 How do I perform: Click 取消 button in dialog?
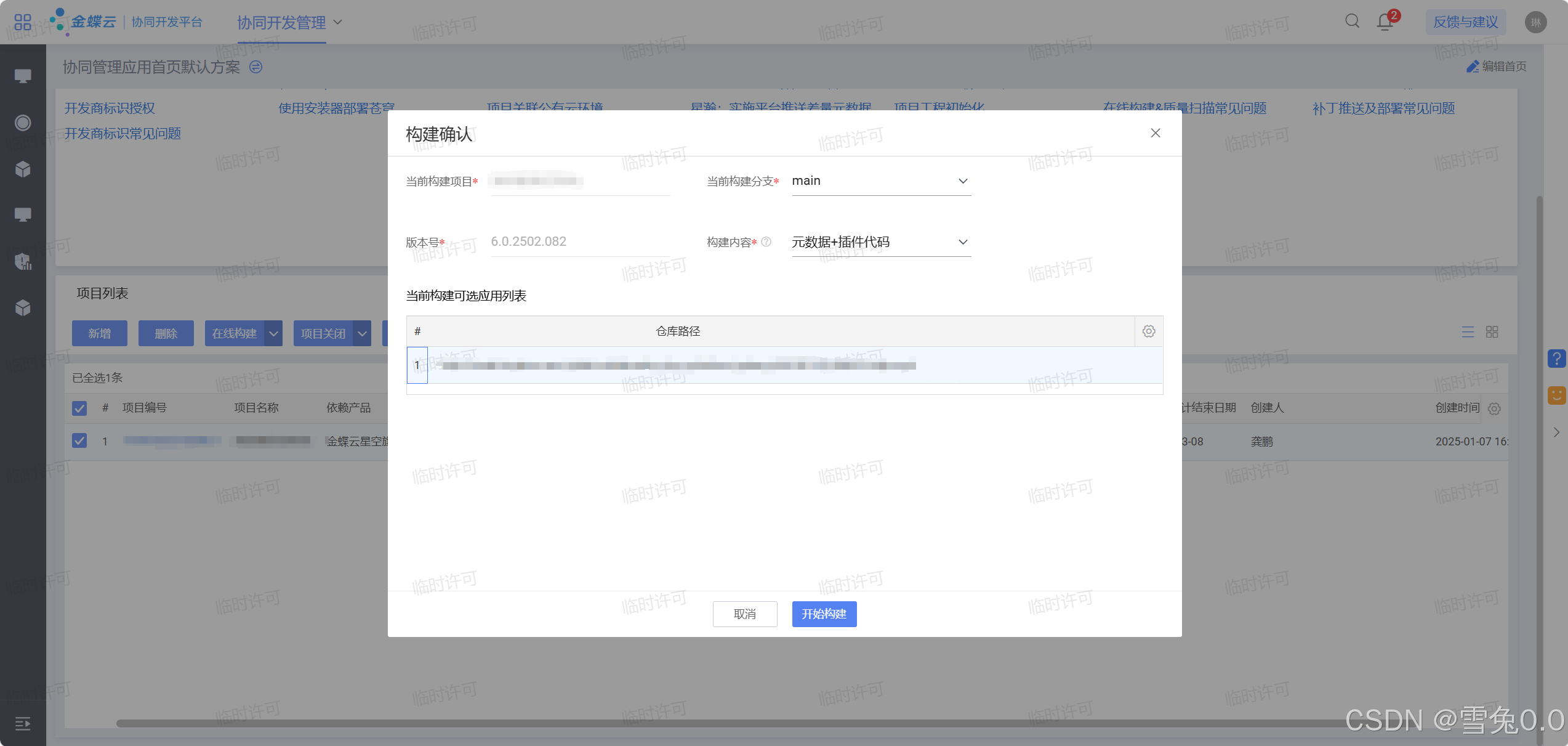(x=745, y=614)
